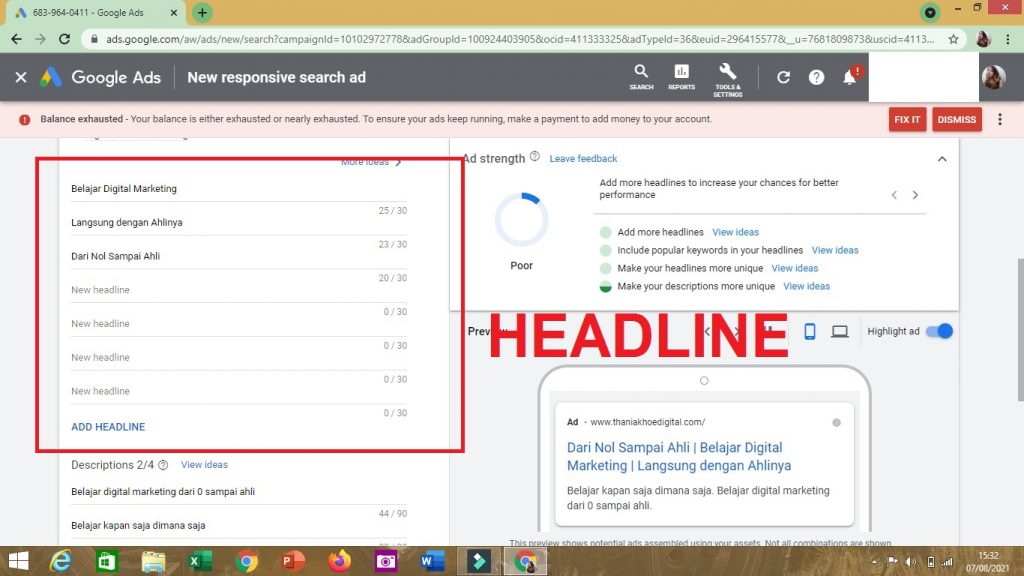1024x576 pixels.
Task: Open the help question mark icon
Action: click(x=816, y=77)
